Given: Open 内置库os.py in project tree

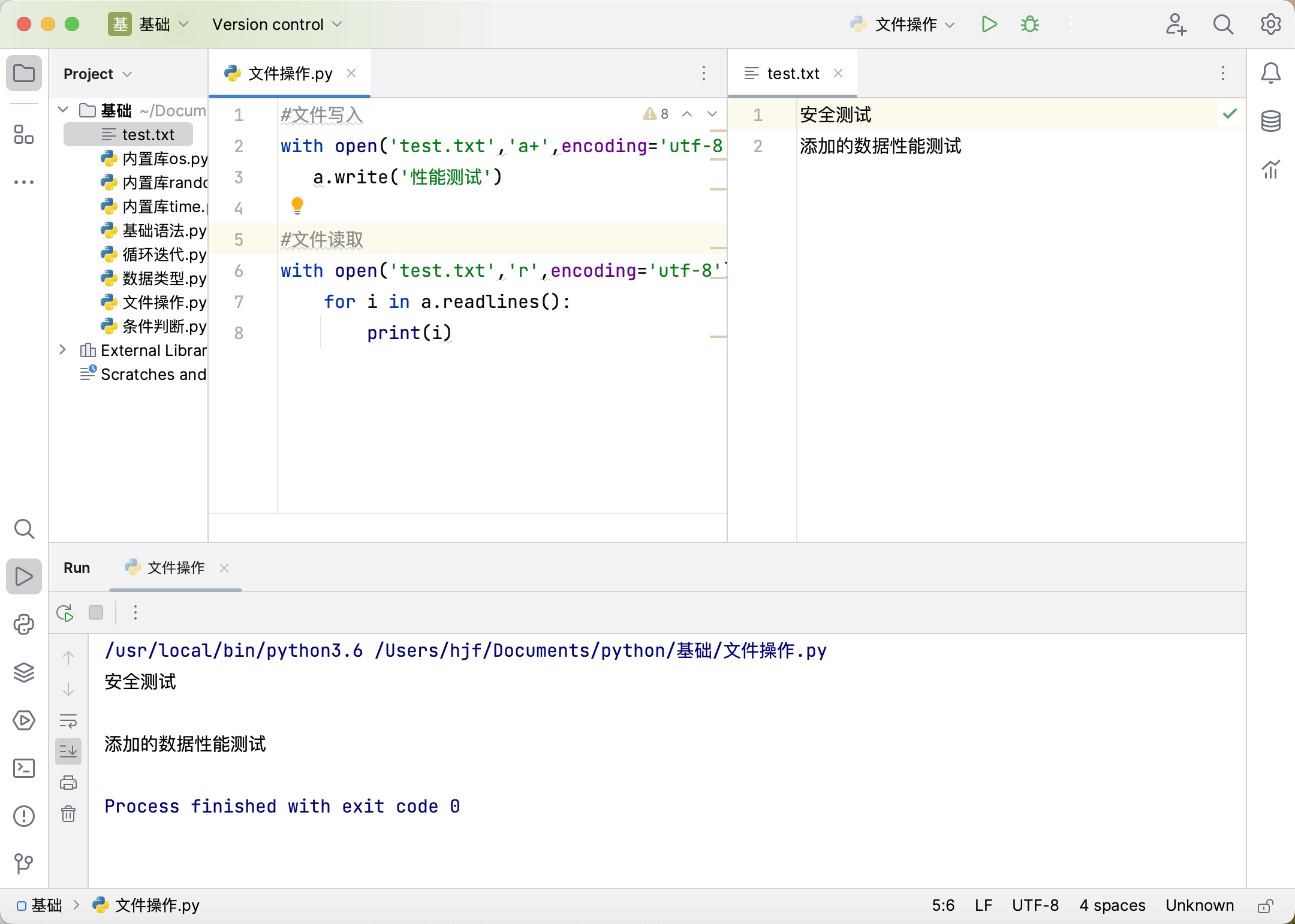Looking at the screenshot, I should (154, 158).
